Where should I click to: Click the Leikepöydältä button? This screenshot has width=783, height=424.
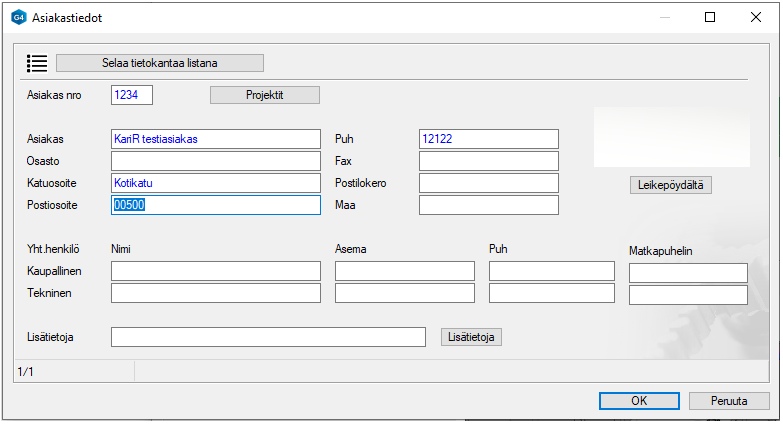pyautogui.click(x=670, y=185)
